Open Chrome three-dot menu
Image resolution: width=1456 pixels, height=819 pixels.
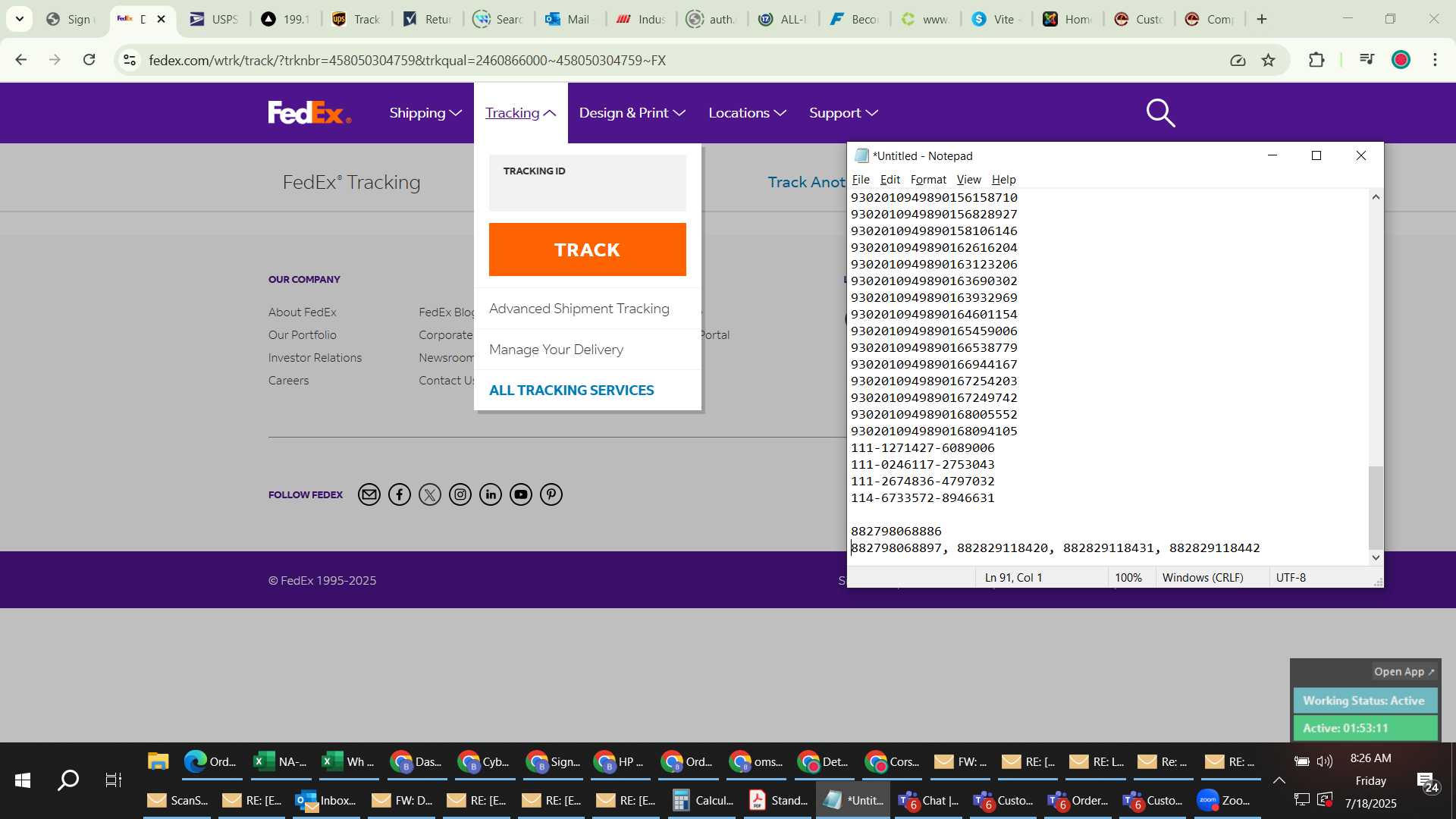click(x=1435, y=60)
